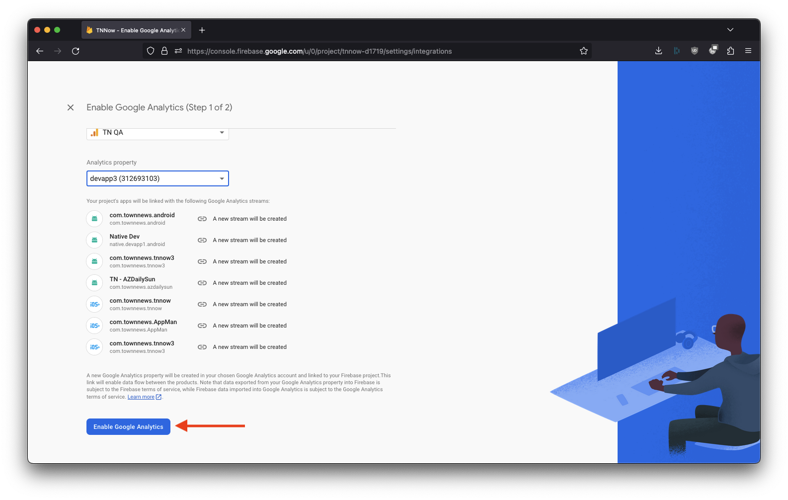Go back to the previous page

click(x=40, y=51)
